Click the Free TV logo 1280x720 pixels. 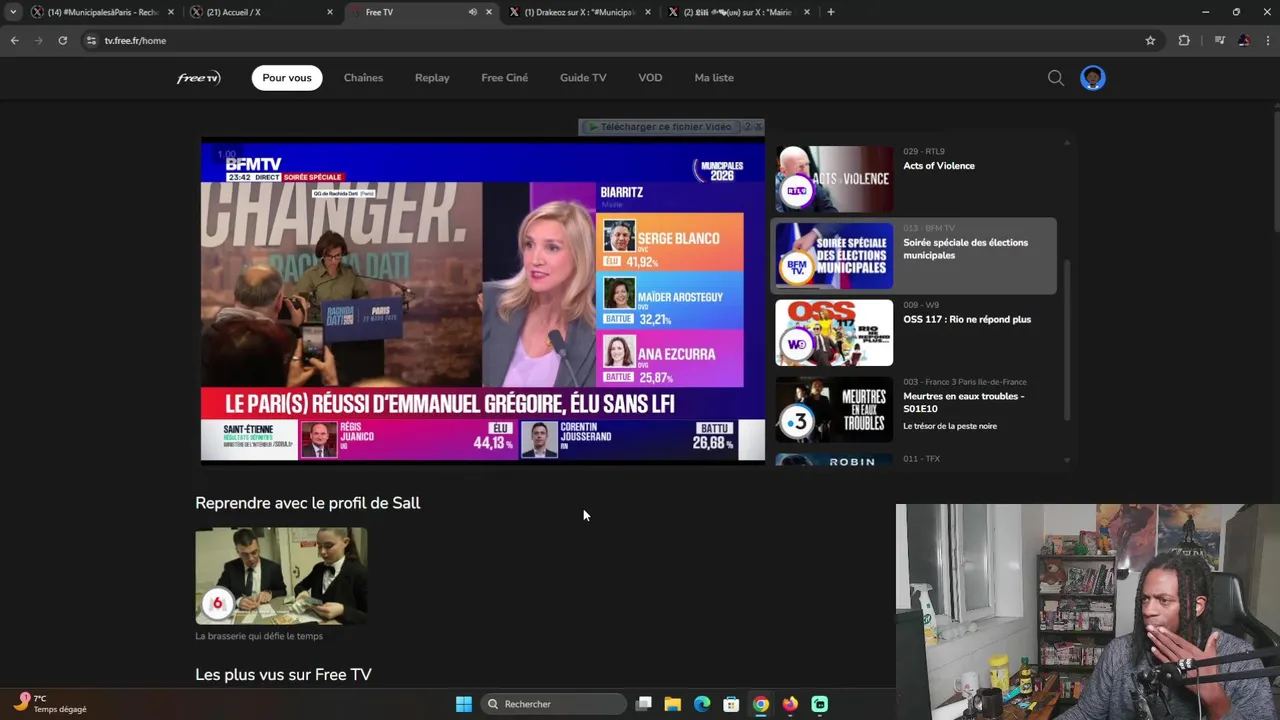coord(198,78)
